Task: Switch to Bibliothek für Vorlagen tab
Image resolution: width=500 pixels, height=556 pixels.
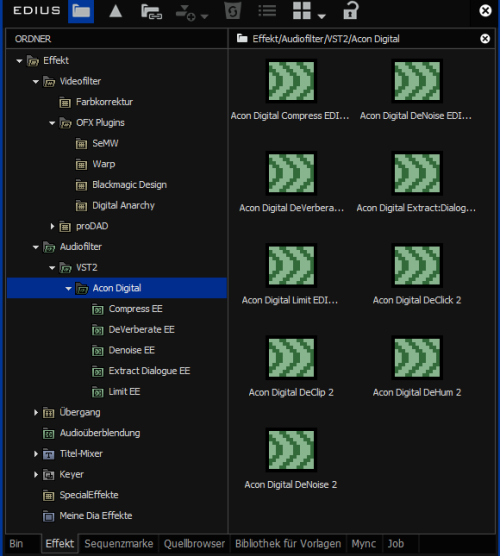Action: click(x=288, y=544)
